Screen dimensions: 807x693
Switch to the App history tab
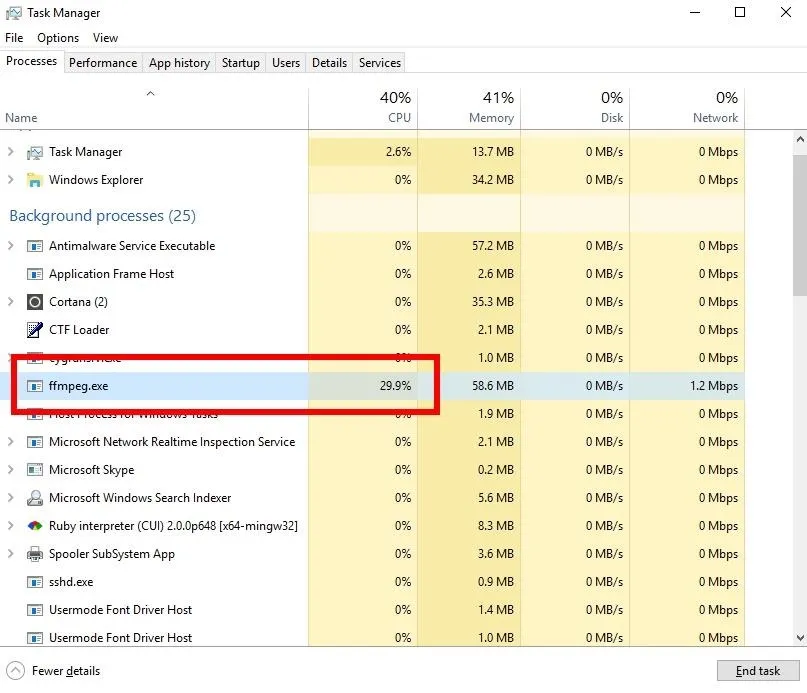(x=179, y=63)
